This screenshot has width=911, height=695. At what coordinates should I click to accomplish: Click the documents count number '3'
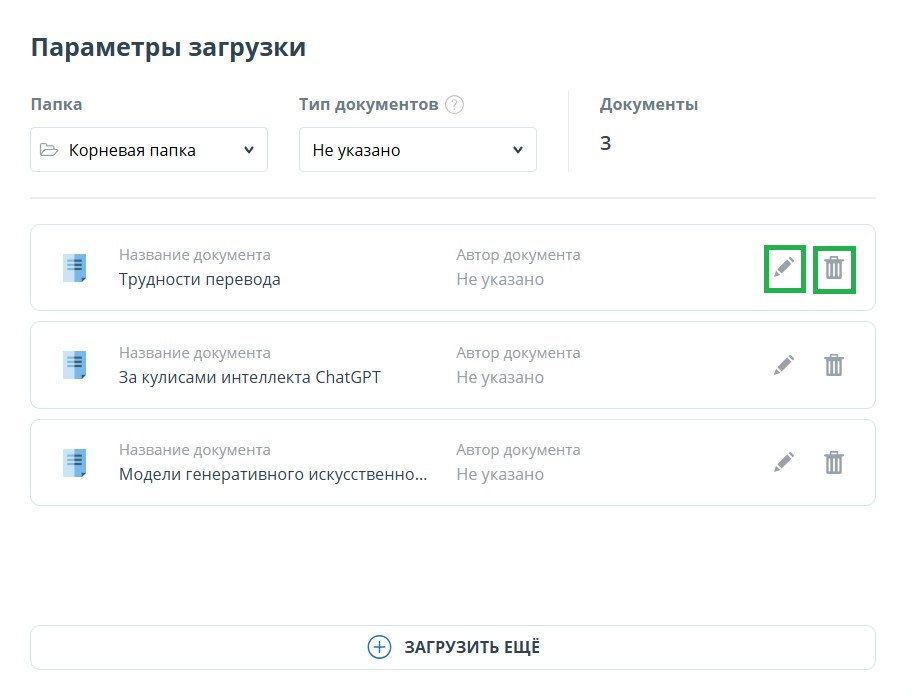point(606,144)
